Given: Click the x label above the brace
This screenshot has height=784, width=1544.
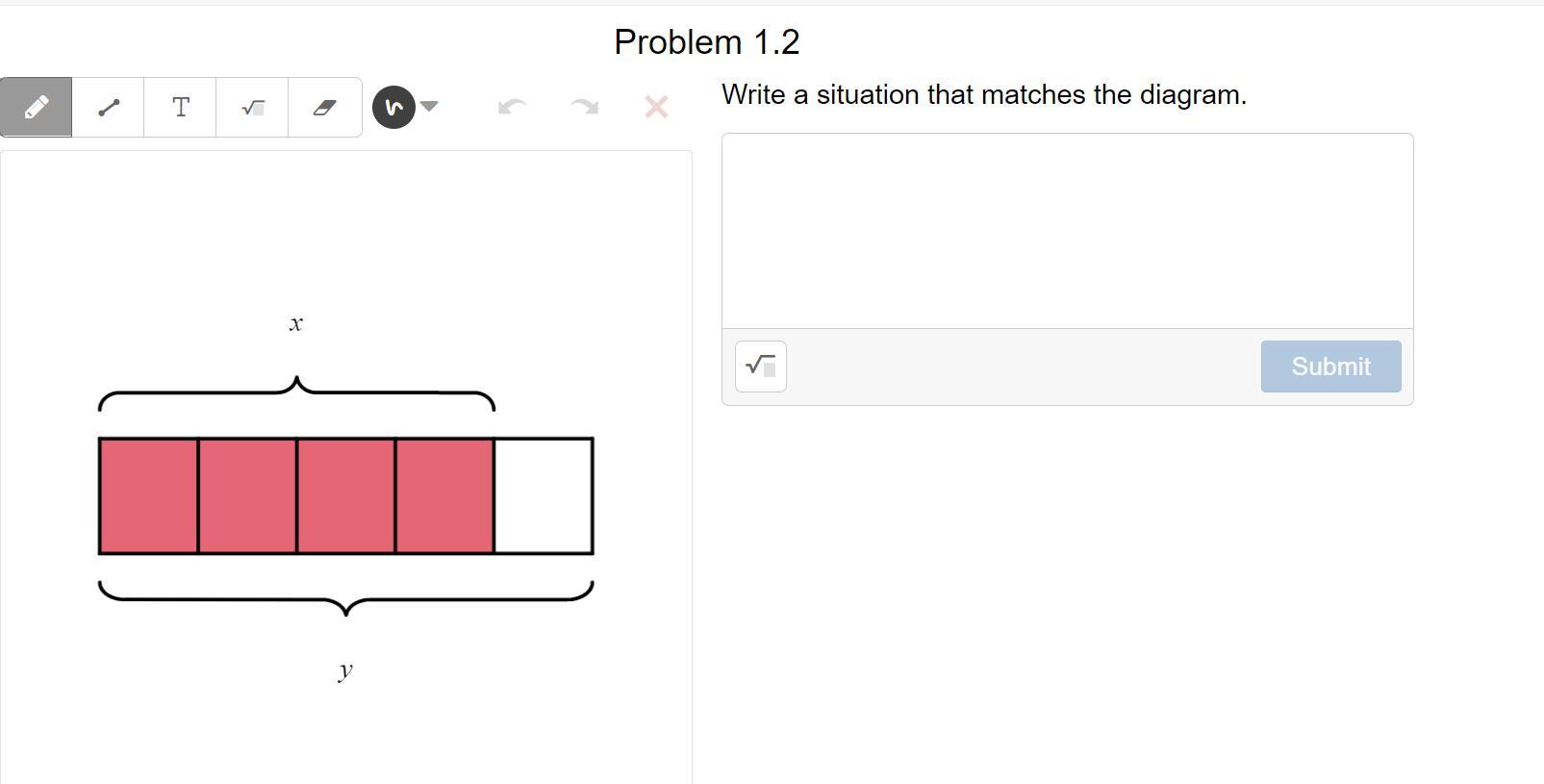Looking at the screenshot, I should tap(296, 323).
